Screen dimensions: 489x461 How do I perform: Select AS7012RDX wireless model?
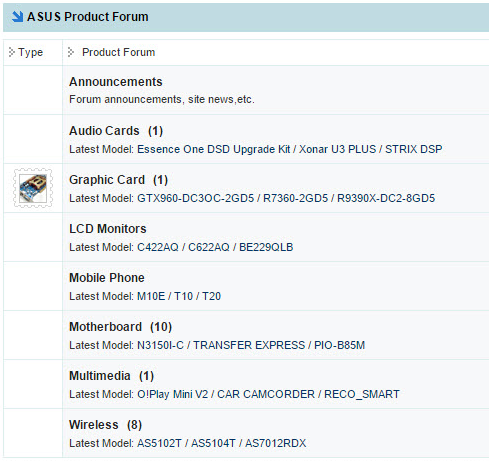(275, 443)
